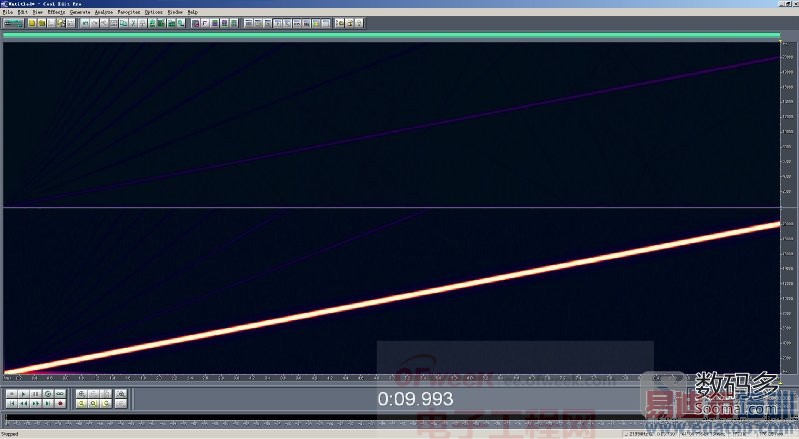799x439 pixels.
Task: Click the Redo toolbar icon next to Undo
Action: 94,23
